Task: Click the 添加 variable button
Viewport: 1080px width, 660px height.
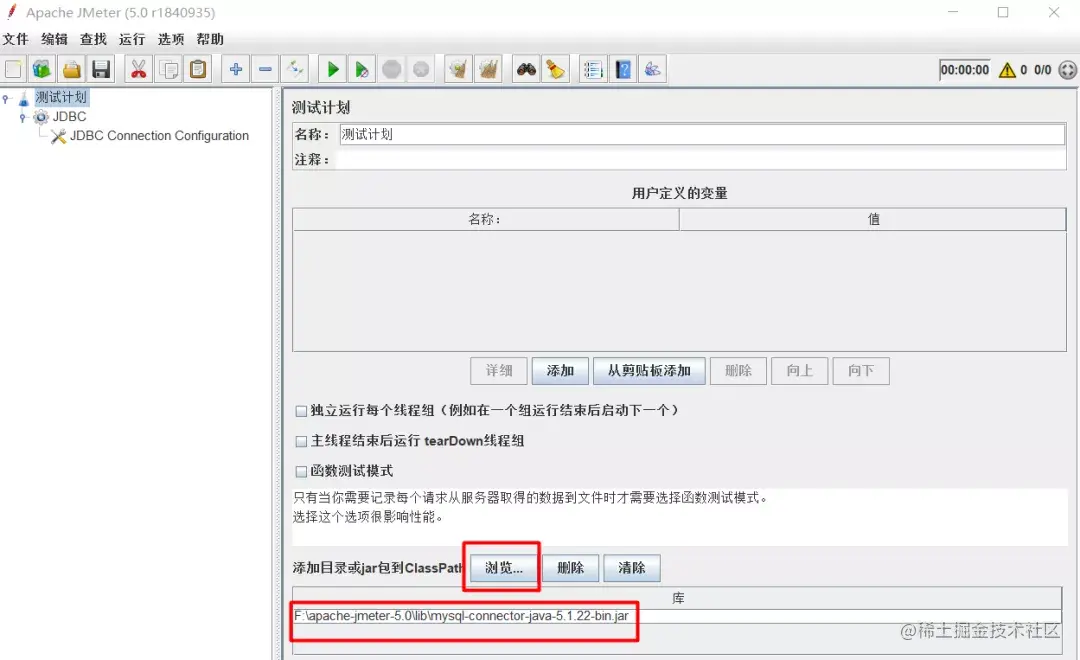Action: point(560,371)
